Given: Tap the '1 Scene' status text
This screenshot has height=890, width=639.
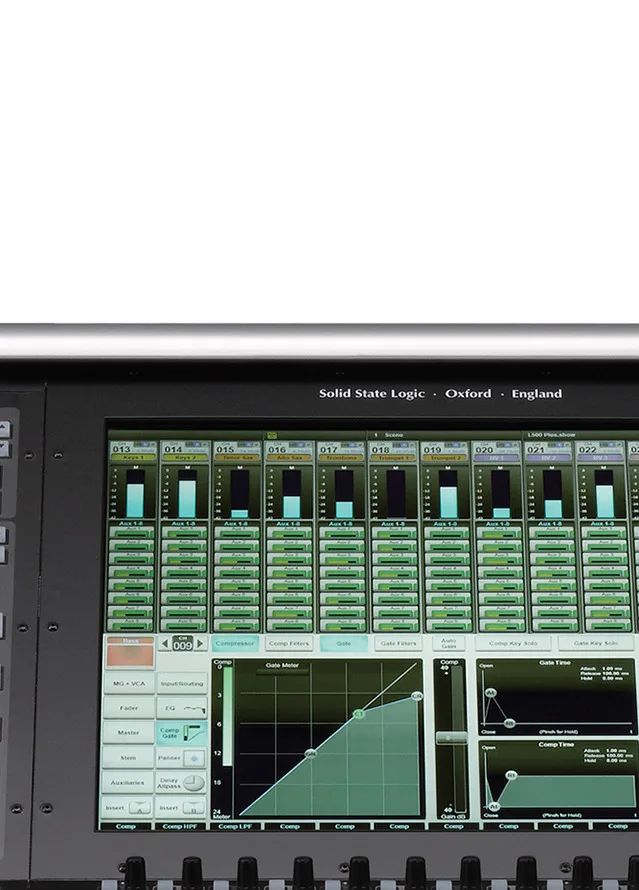Looking at the screenshot, I should point(389,435).
